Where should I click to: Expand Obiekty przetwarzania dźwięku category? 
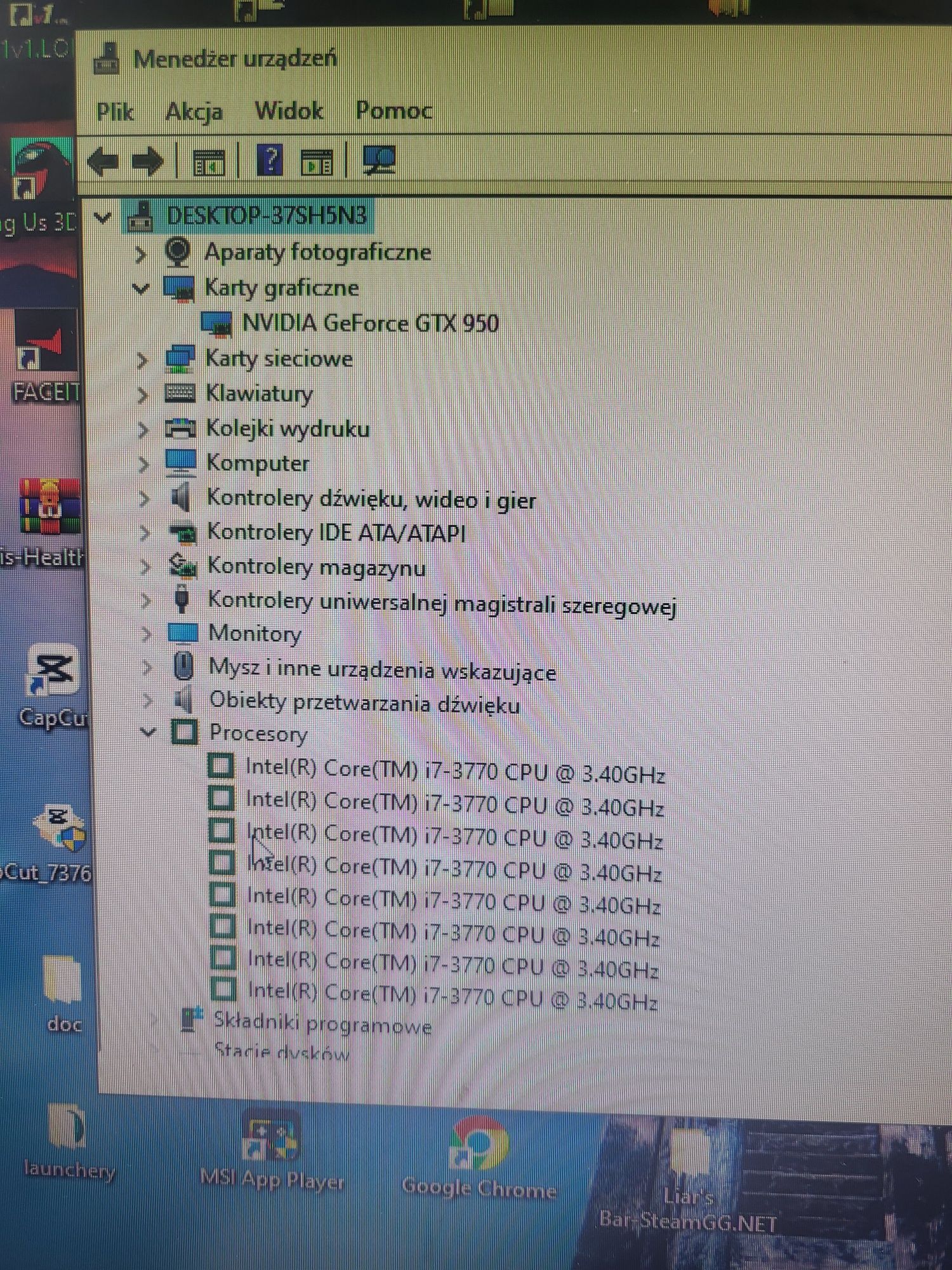pyautogui.click(x=148, y=700)
